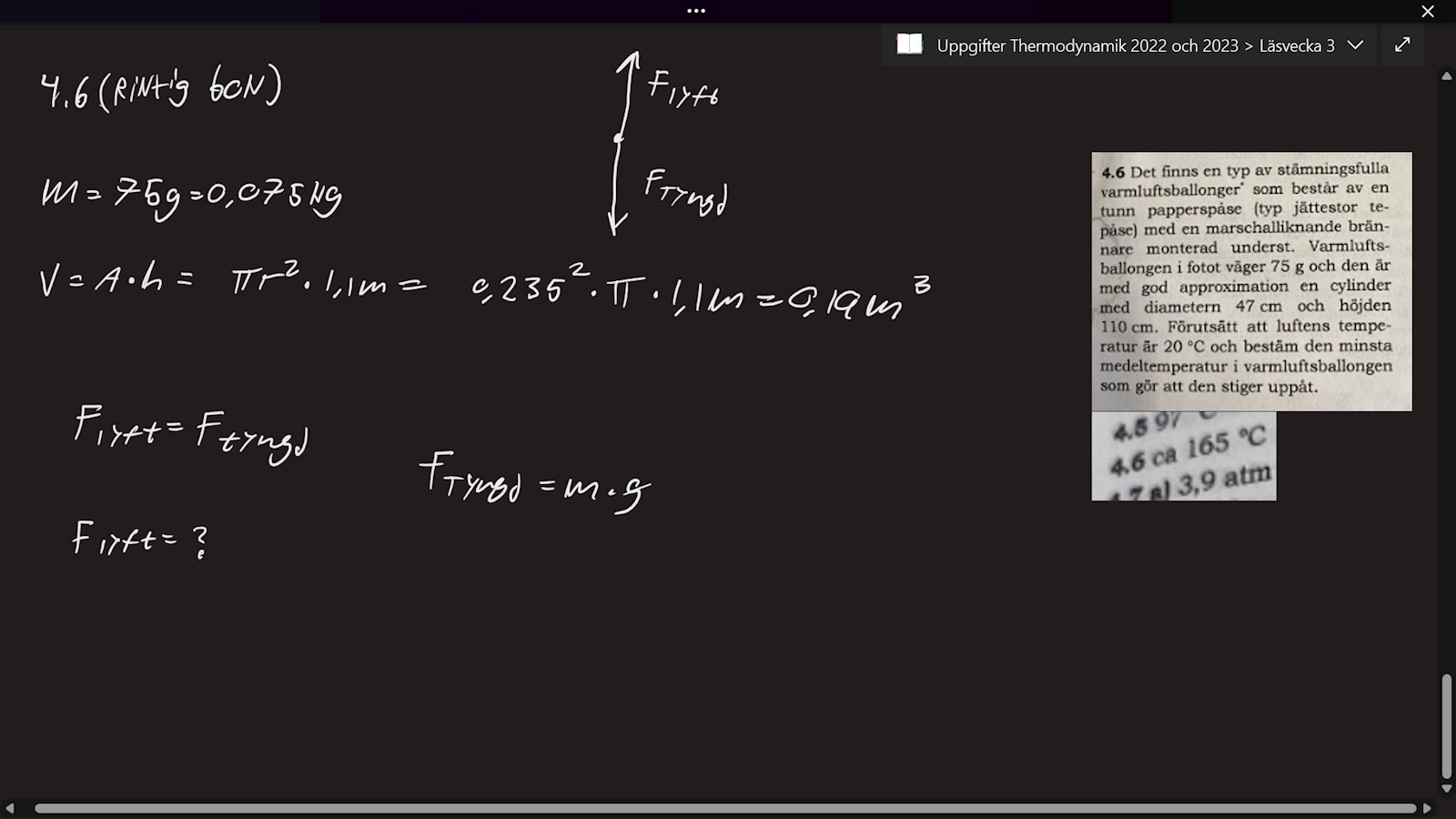Click the handwritten Ftyngd = m·g equation

click(535, 479)
